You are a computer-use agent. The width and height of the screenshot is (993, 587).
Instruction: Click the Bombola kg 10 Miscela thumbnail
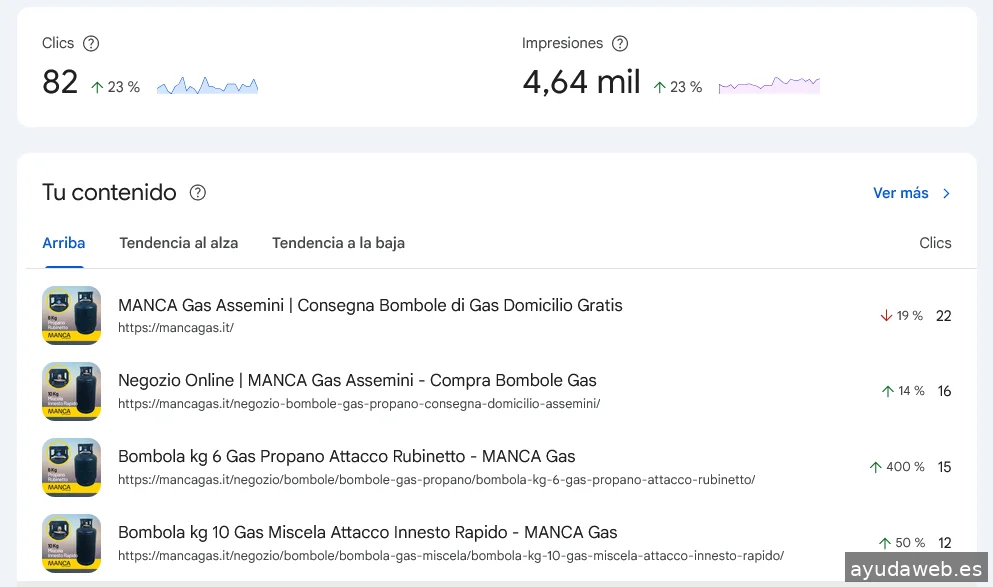(x=72, y=543)
